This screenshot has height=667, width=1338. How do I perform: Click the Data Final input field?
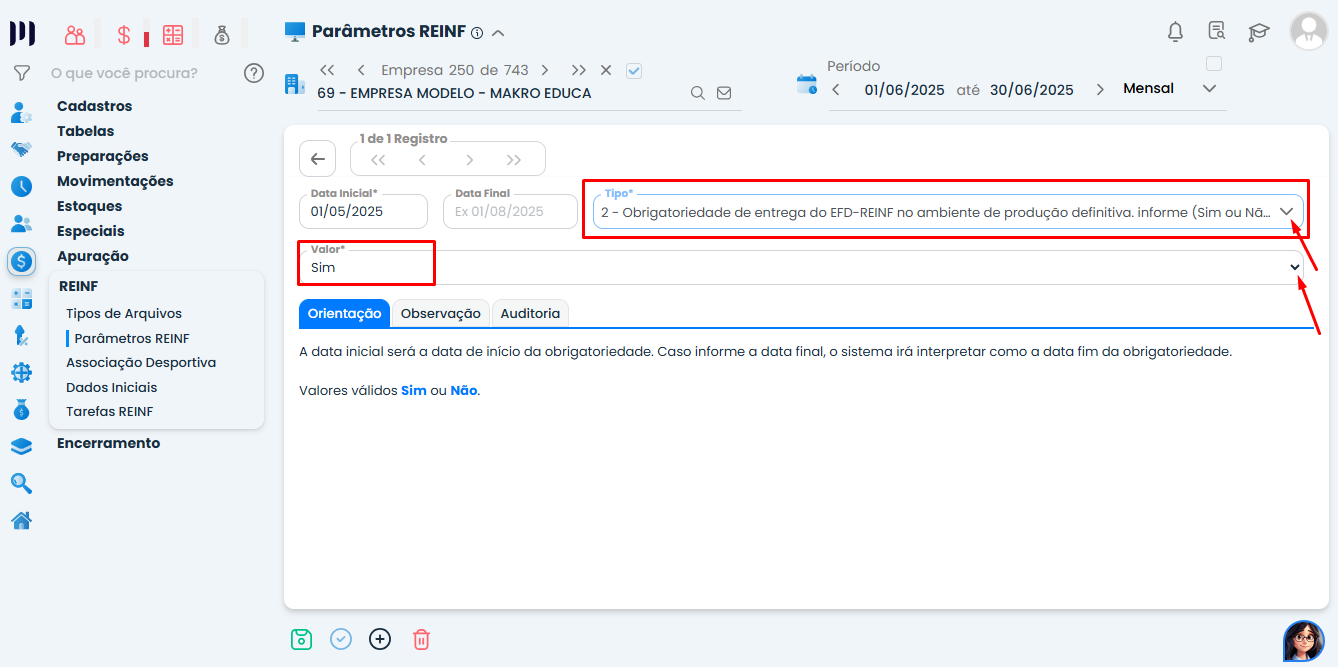click(x=510, y=212)
